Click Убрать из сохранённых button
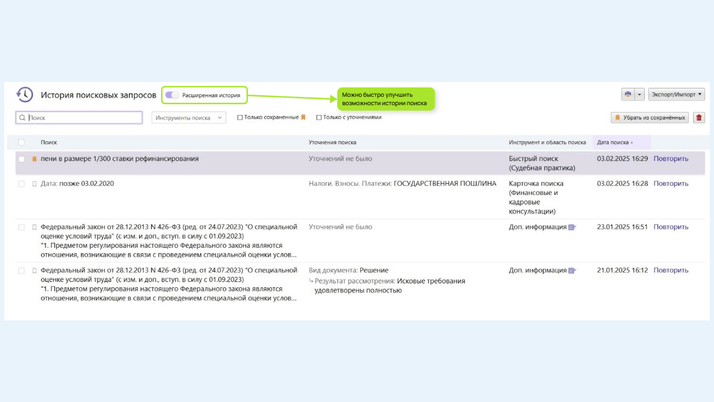 (x=650, y=117)
